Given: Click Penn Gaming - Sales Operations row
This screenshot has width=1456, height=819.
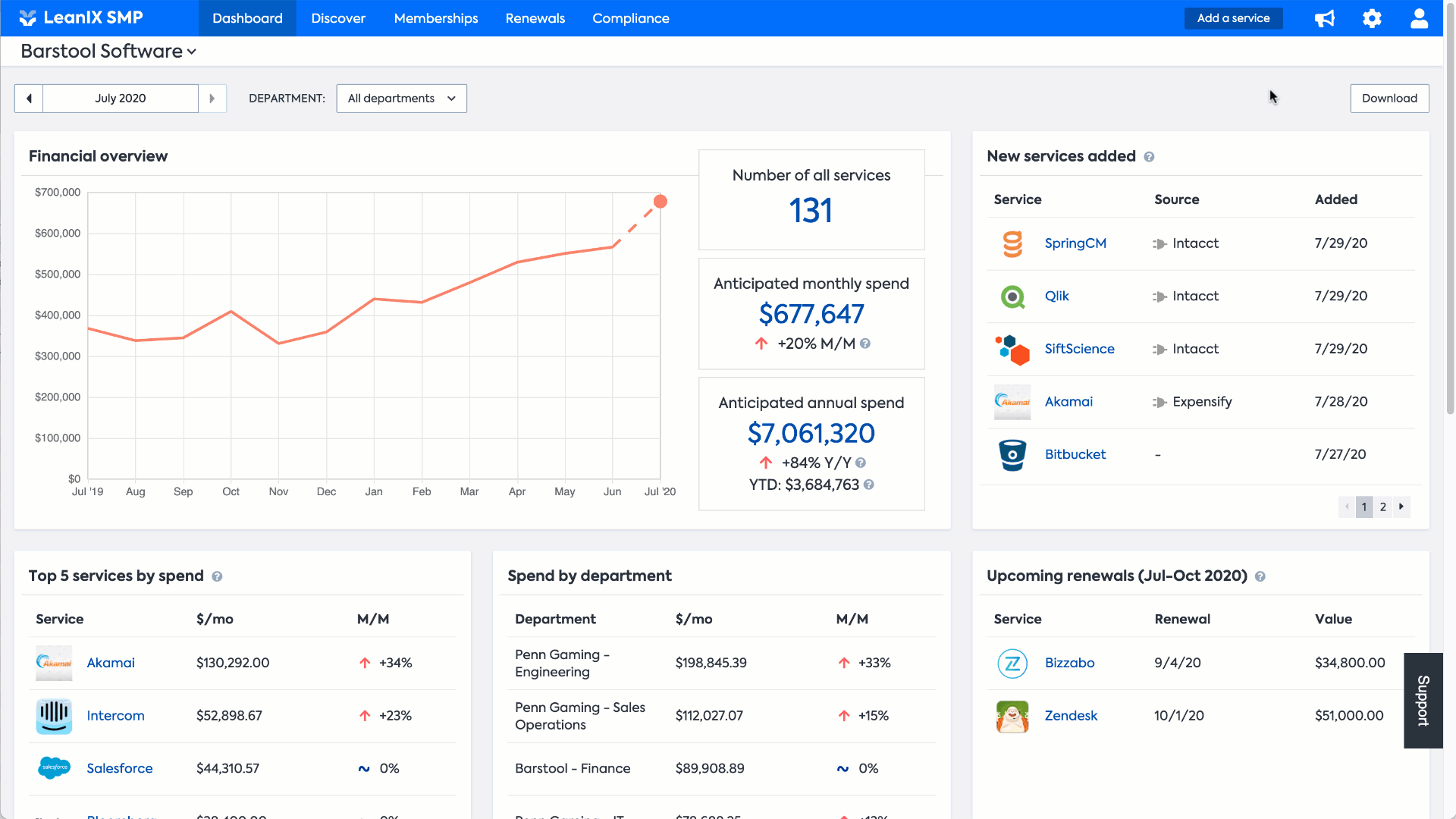Looking at the screenshot, I should pyautogui.click(x=721, y=716).
